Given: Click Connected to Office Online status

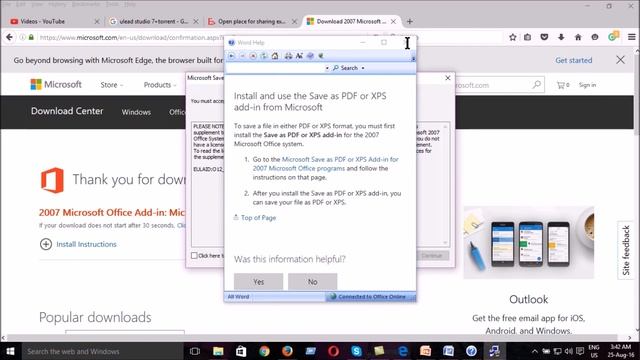Looking at the screenshot, I should pyautogui.click(x=371, y=297).
